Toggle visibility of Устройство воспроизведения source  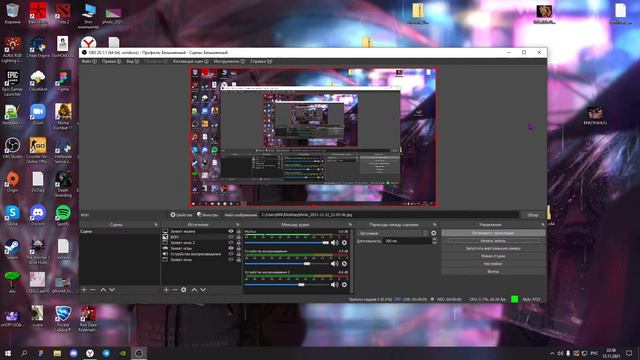click(x=231, y=254)
